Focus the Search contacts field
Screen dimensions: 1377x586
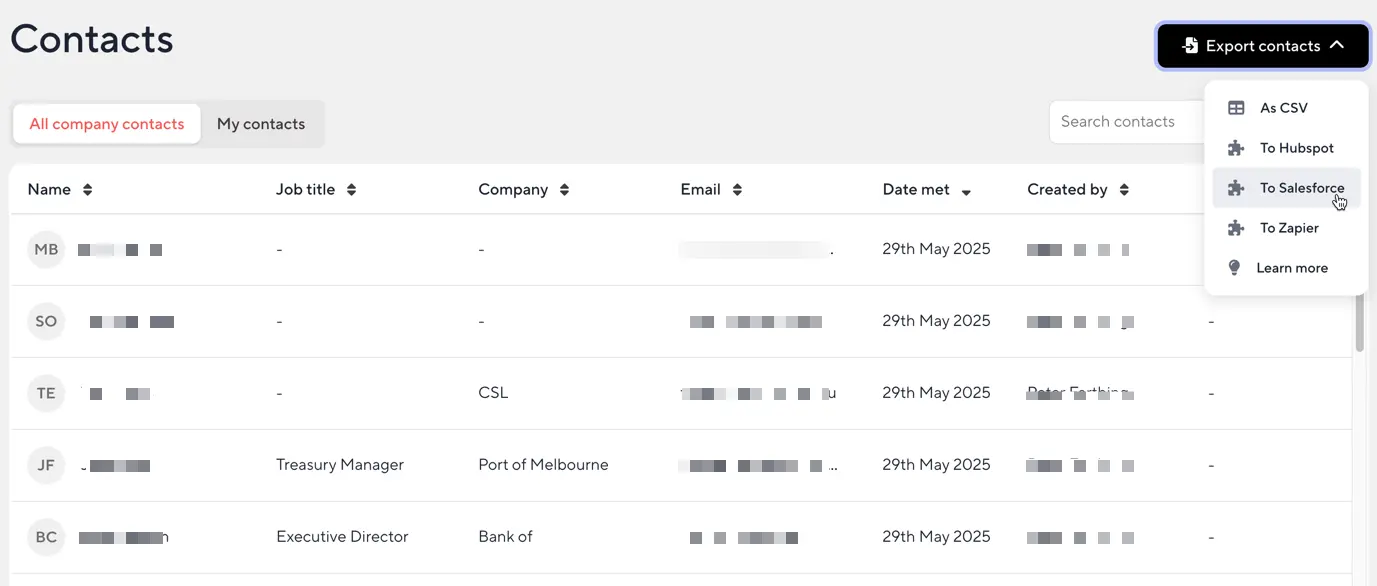1127,122
